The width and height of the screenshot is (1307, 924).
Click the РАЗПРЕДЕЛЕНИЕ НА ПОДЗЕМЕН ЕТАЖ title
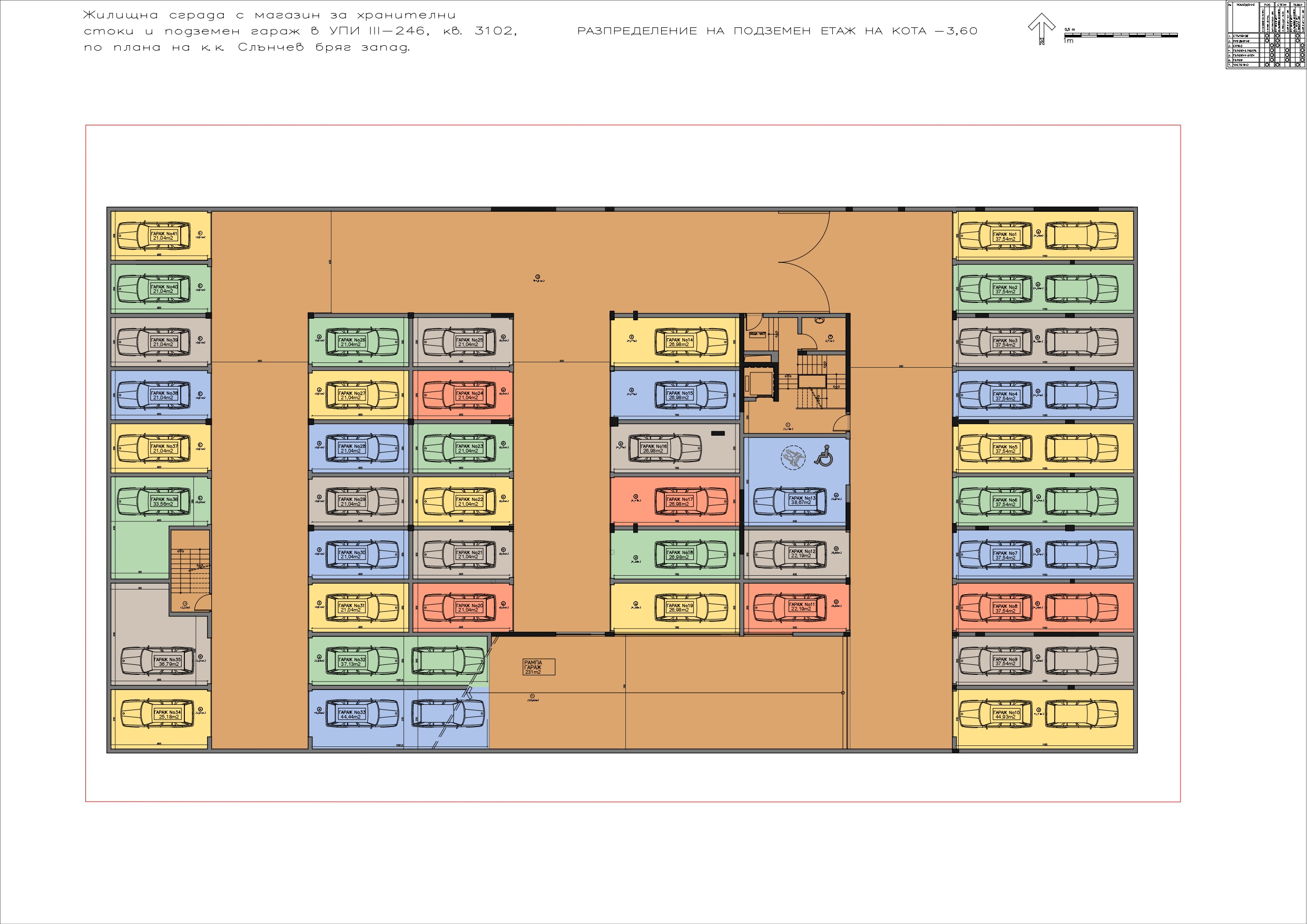777,31
